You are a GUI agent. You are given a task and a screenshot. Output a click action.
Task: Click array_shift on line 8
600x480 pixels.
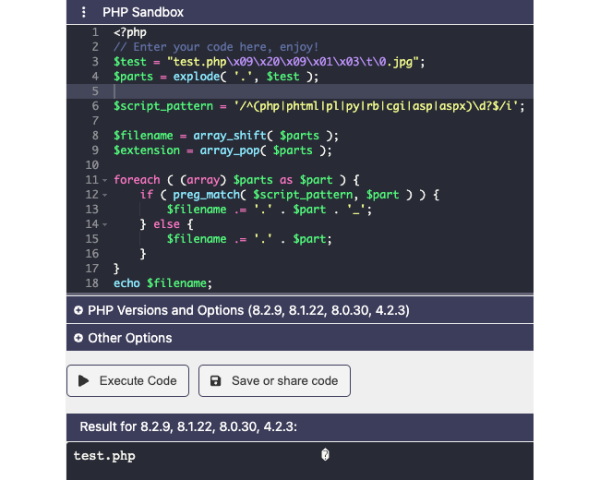pos(229,136)
